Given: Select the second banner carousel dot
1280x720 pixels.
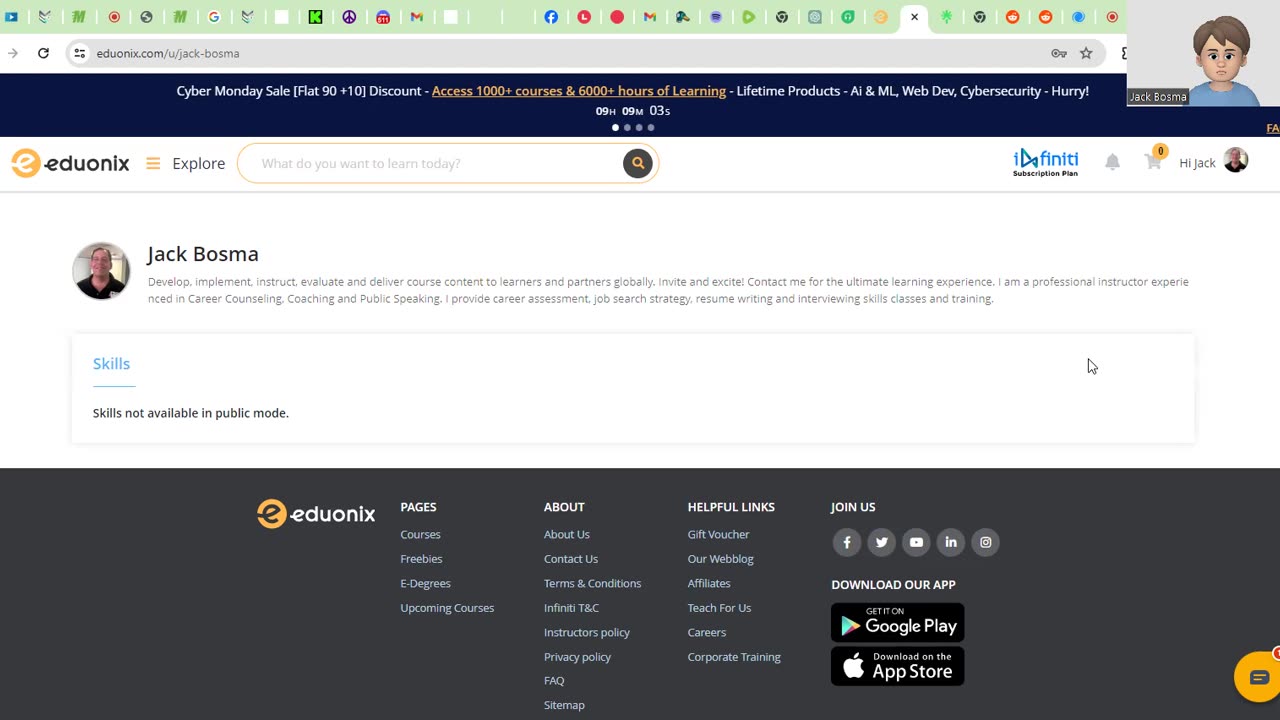Looking at the screenshot, I should coord(627,128).
